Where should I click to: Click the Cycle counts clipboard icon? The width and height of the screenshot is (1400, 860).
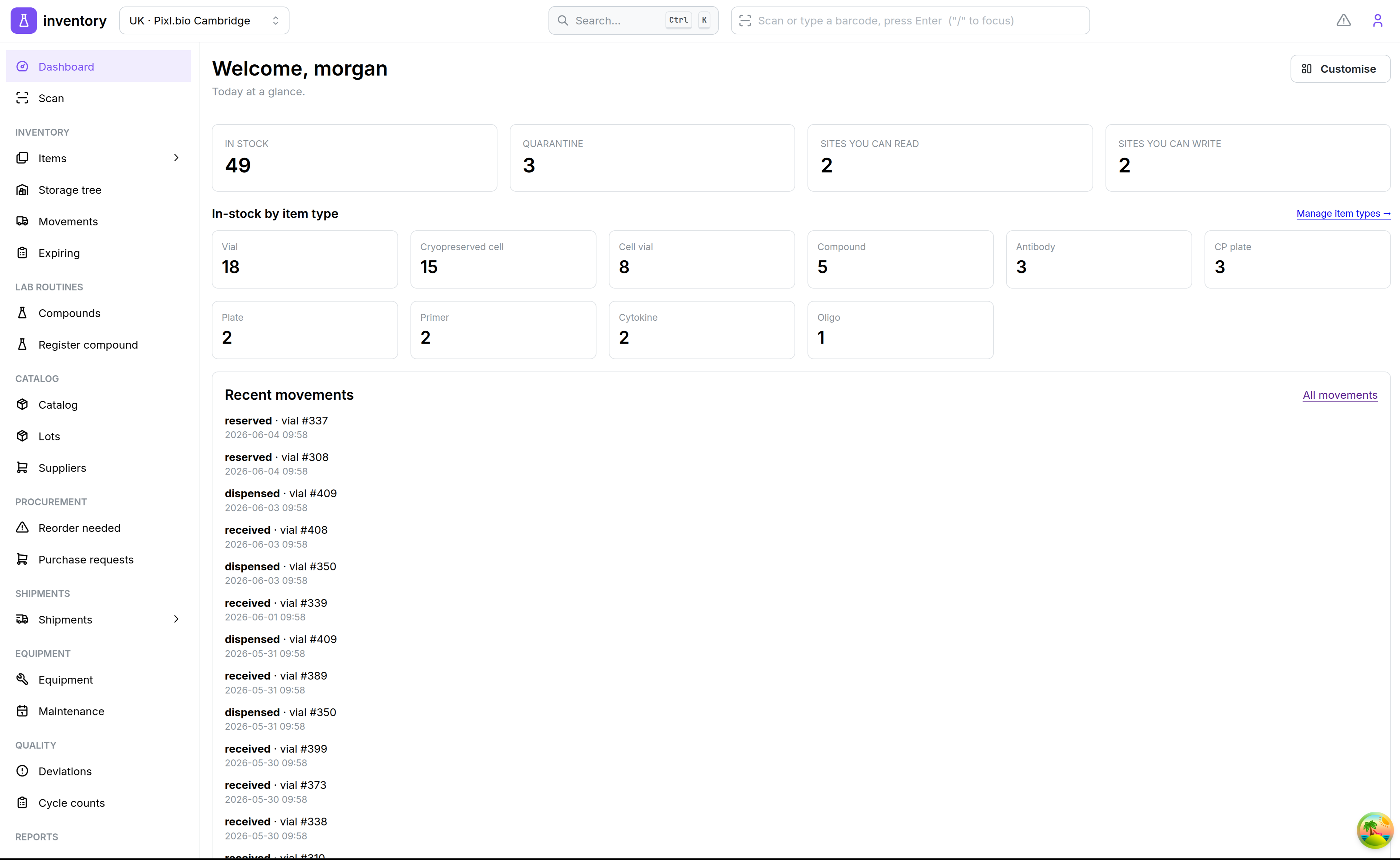pos(22,802)
